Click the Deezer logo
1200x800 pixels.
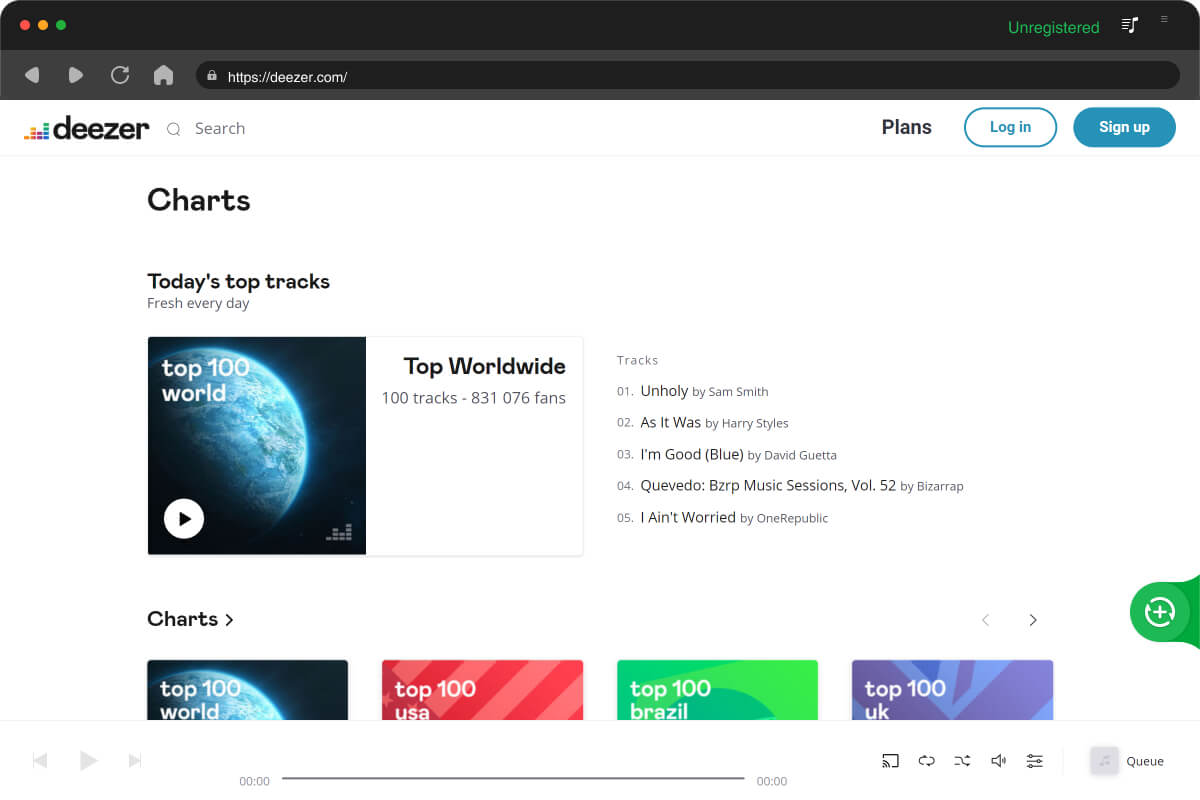86,128
